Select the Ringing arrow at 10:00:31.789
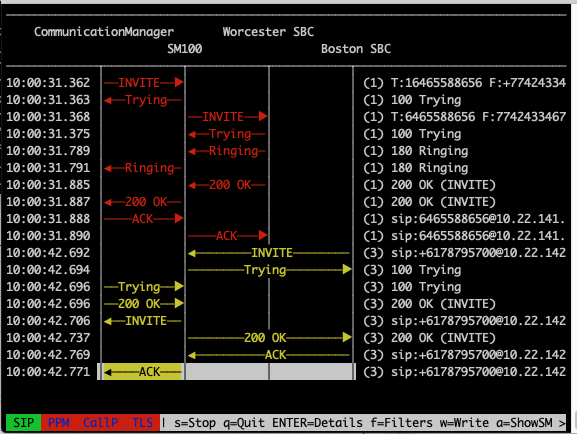The image size is (577, 434). click(227, 151)
